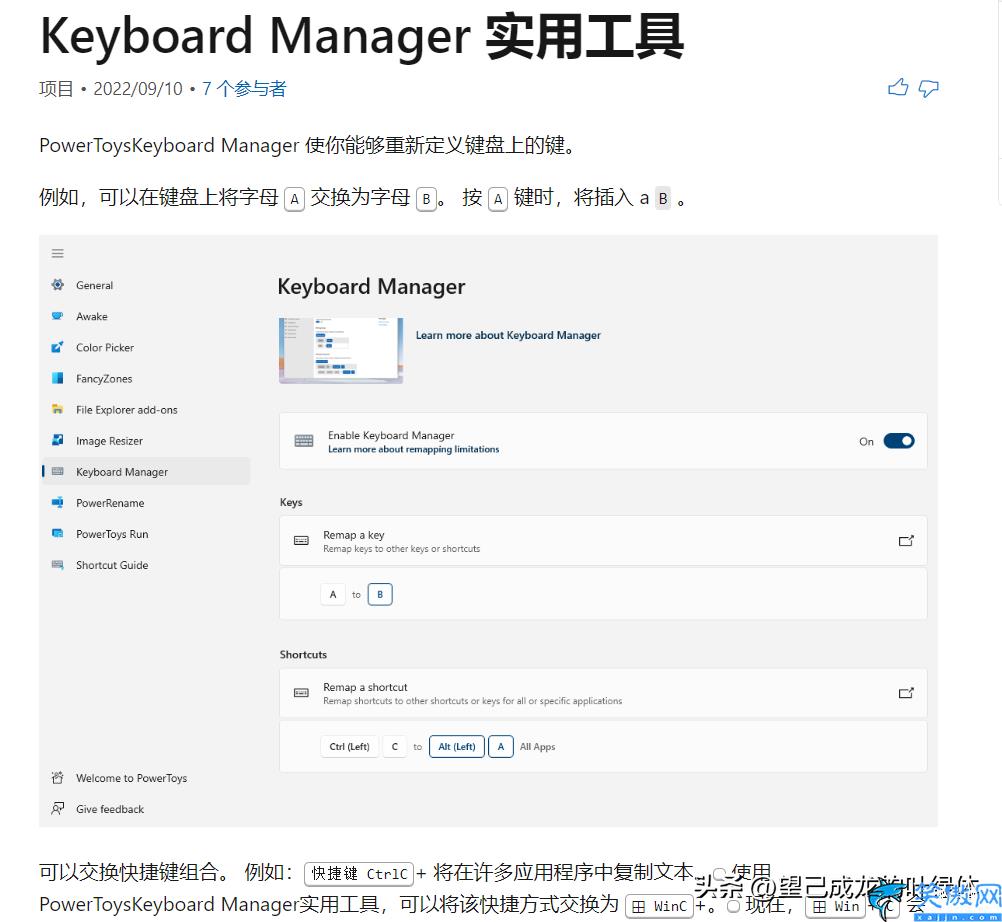Open File Explorer add-ons page

point(146,410)
